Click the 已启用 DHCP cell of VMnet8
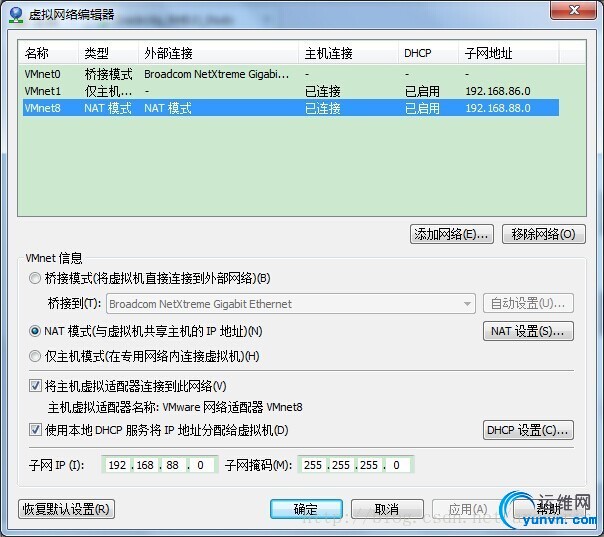604x537 pixels. (x=422, y=108)
